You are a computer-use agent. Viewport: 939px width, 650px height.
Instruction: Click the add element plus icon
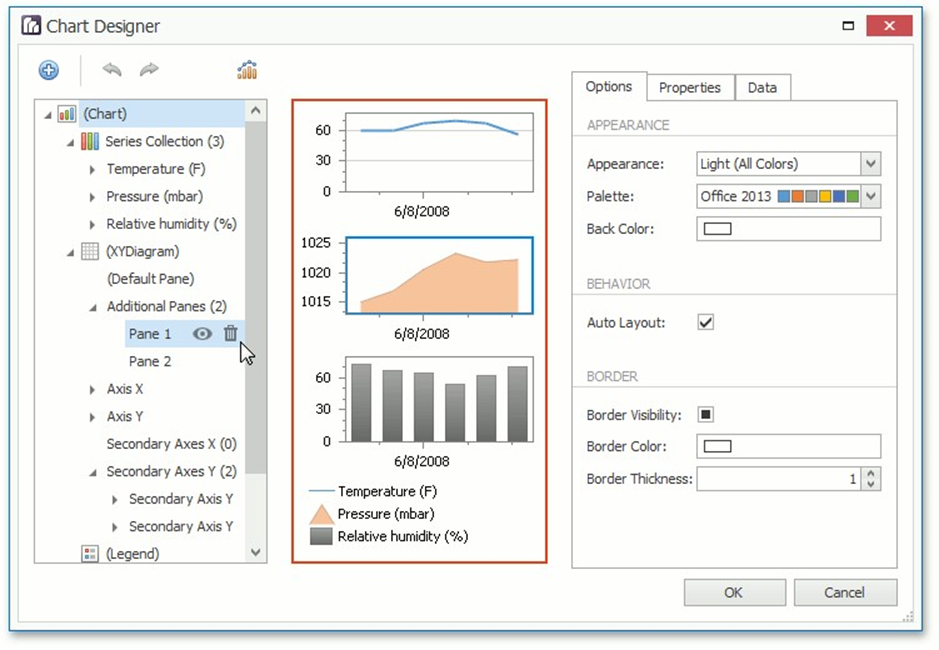(x=49, y=70)
